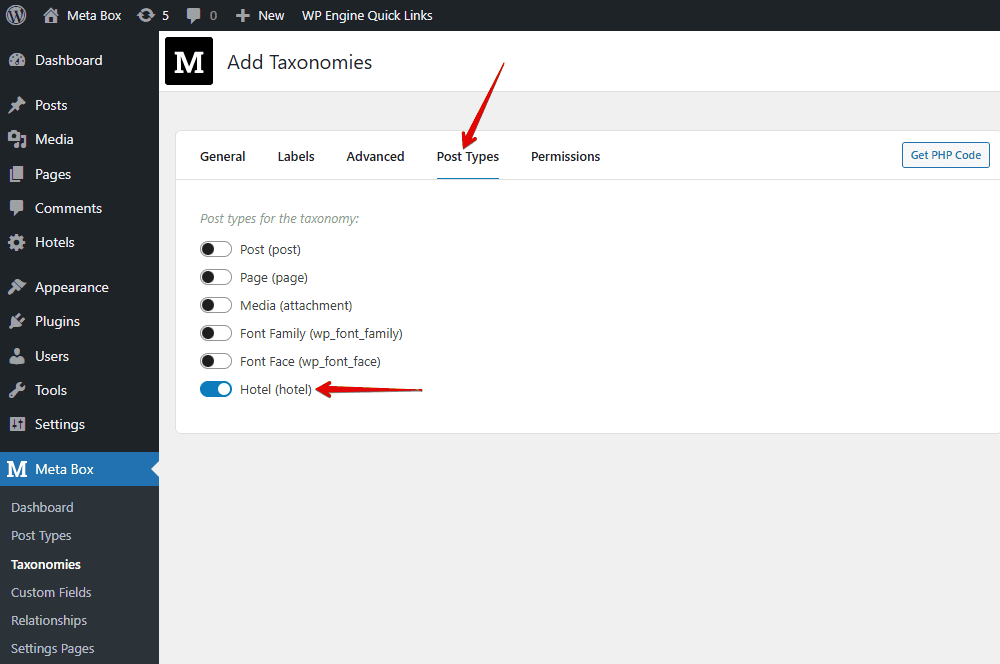The height and width of the screenshot is (664, 1000).
Task: Click the Get PHP Code button
Action: [x=945, y=154]
